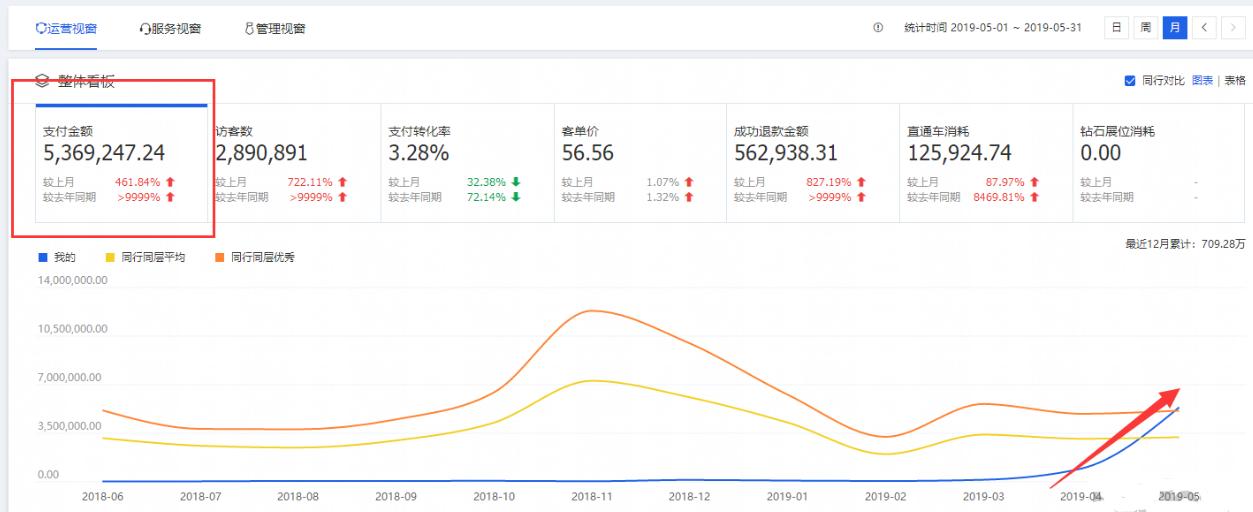
Task: Click the red up arrow next to 827.19%
Action: tap(862, 182)
